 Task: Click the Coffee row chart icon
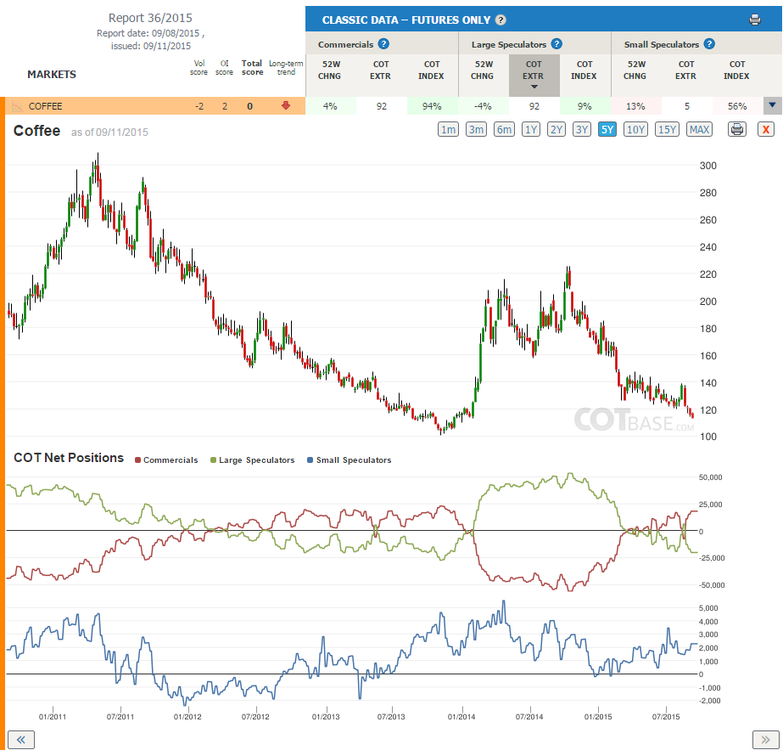point(17,106)
